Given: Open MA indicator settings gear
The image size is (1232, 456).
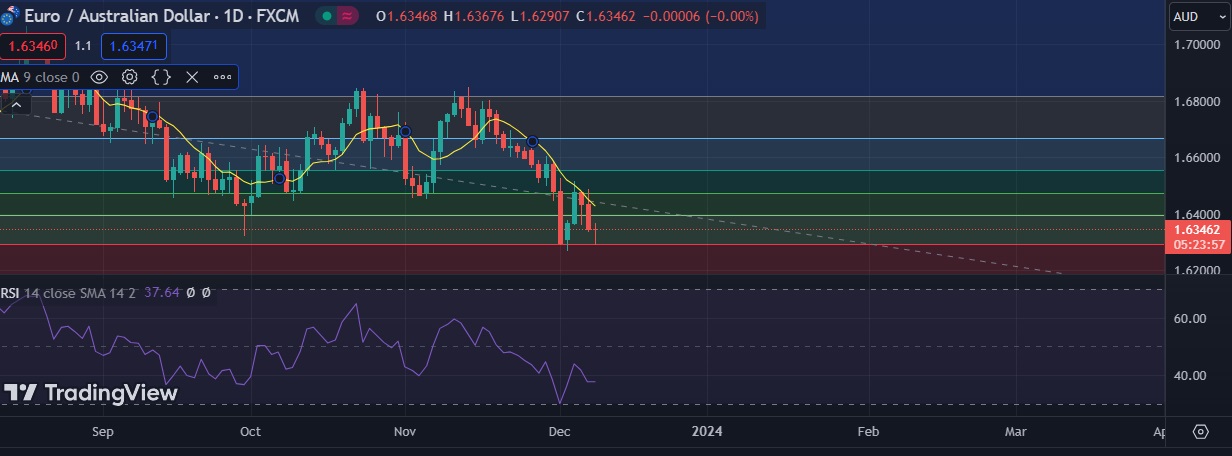Looking at the screenshot, I should click(130, 77).
